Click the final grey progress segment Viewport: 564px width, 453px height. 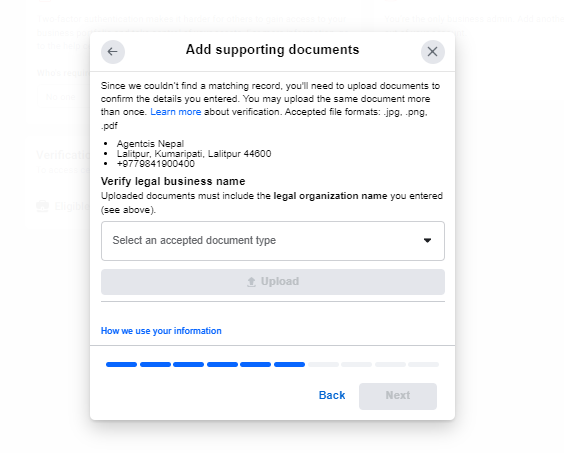424,364
